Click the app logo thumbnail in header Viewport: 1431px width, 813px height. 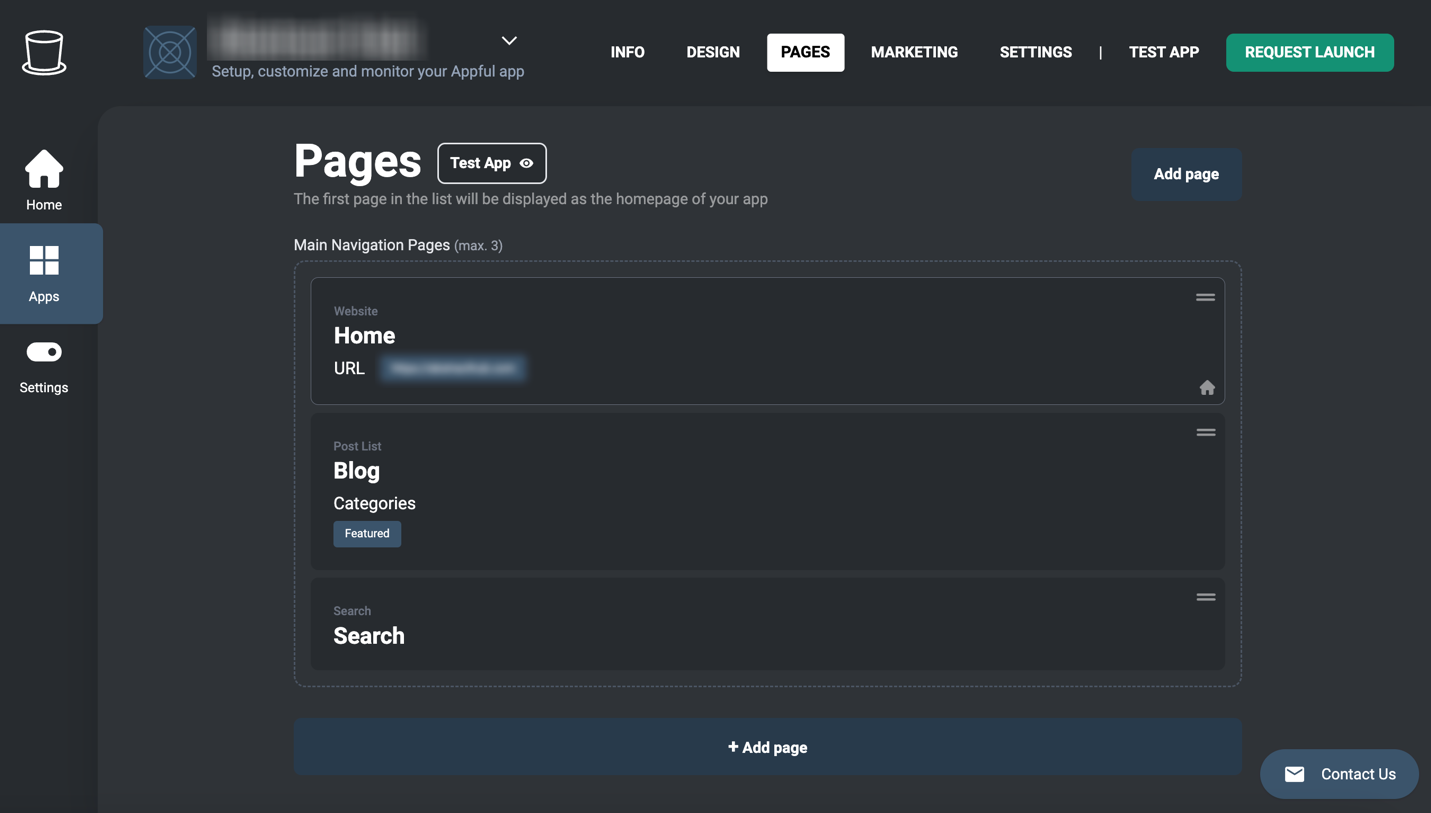170,52
